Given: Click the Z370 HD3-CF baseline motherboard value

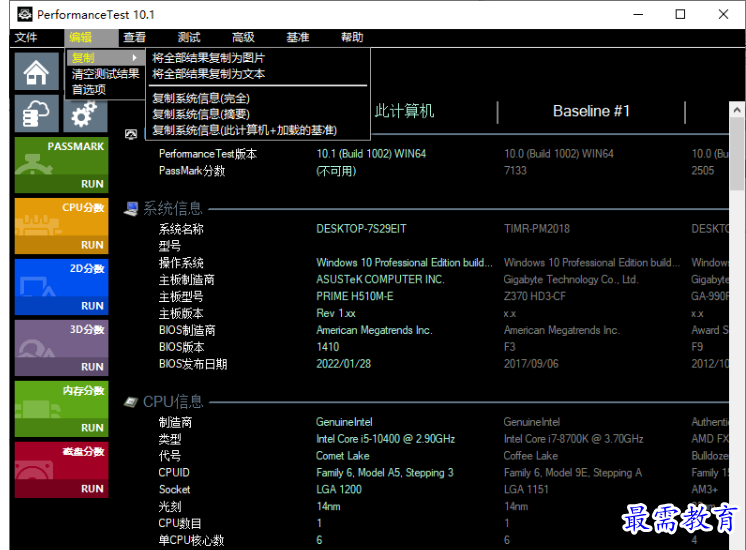Looking at the screenshot, I should click(535, 296).
